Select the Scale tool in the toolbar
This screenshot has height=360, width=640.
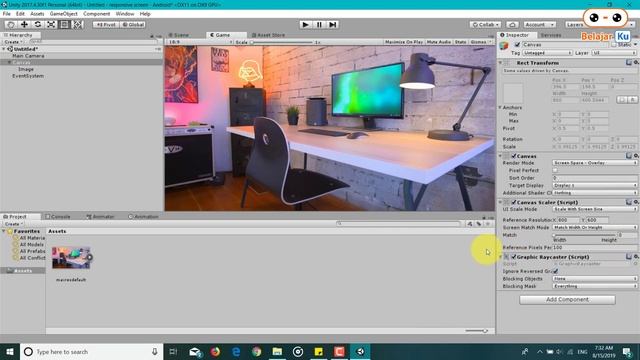click(x=51, y=24)
